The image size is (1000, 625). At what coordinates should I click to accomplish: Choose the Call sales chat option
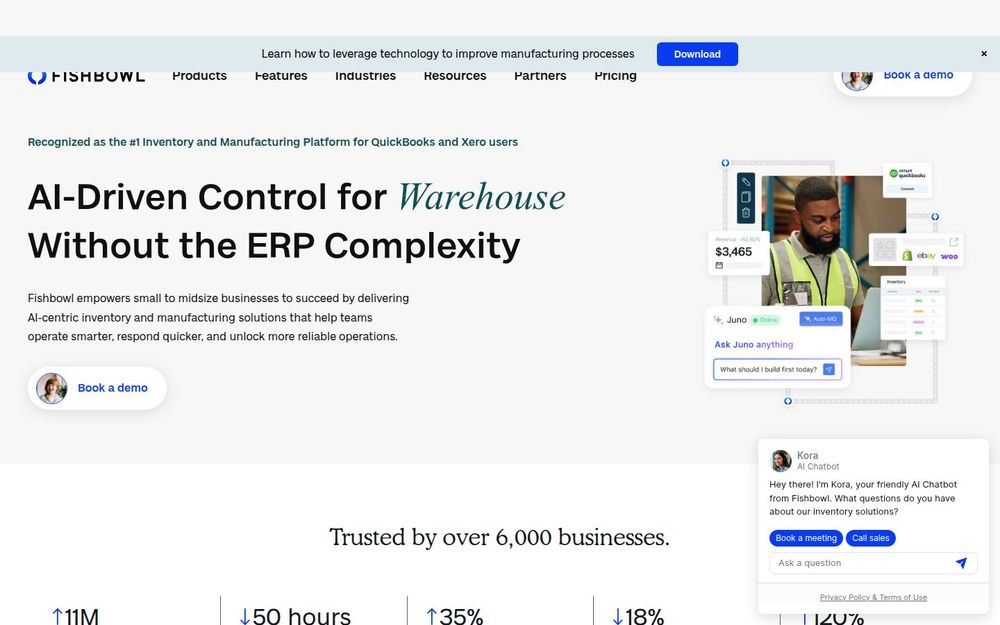click(x=871, y=538)
